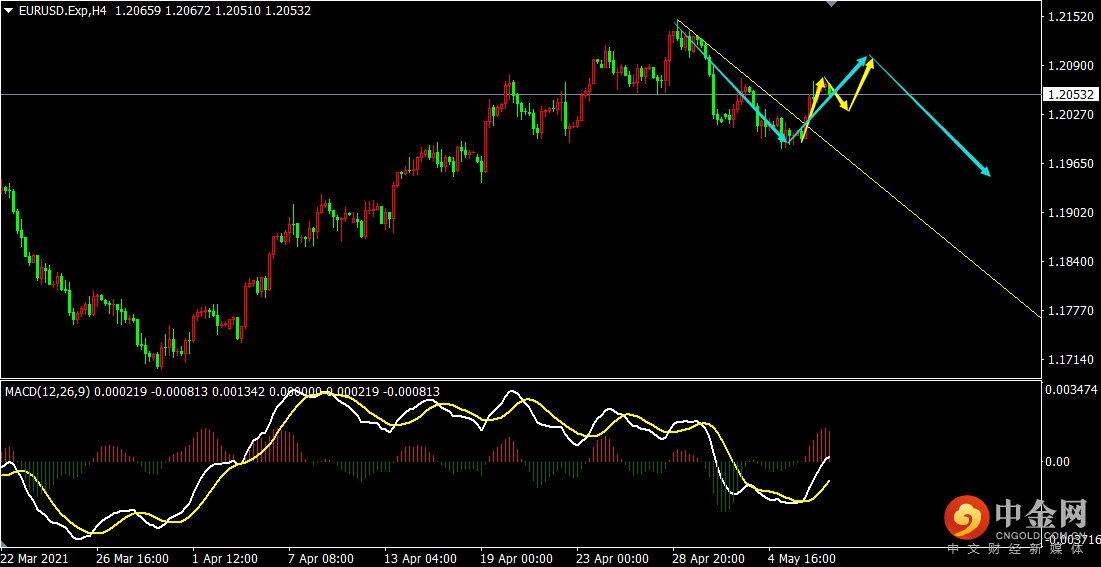The image size is (1101, 567).
Task: Click the 1.20270 price scale label
Action: [1069, 115]
